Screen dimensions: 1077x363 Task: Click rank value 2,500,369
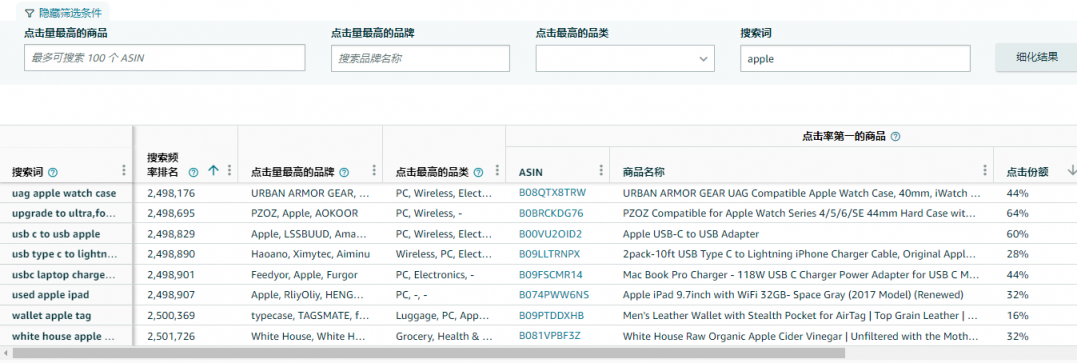(x=170, y=316)
